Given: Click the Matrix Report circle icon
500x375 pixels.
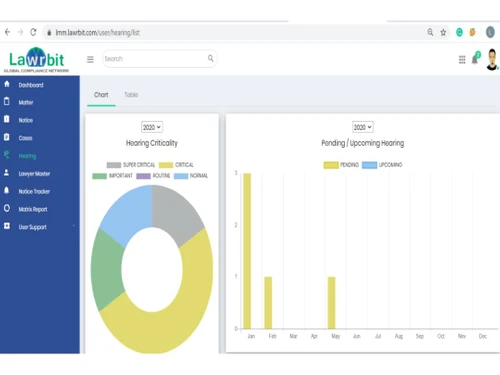Looking at the screenshot, I should 7,208.
